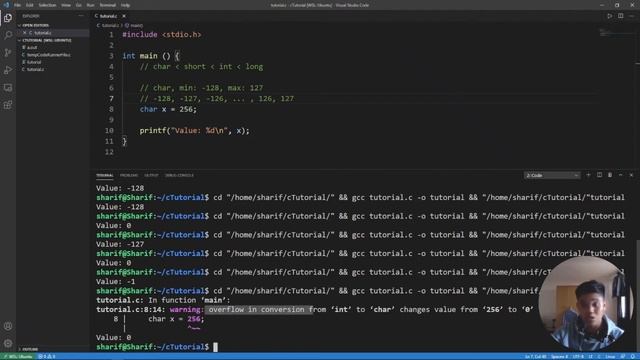The height and width of the screenshot is (360, 640).
Task: Open editor More Actions ellipsis
Action: pos(631,16)
